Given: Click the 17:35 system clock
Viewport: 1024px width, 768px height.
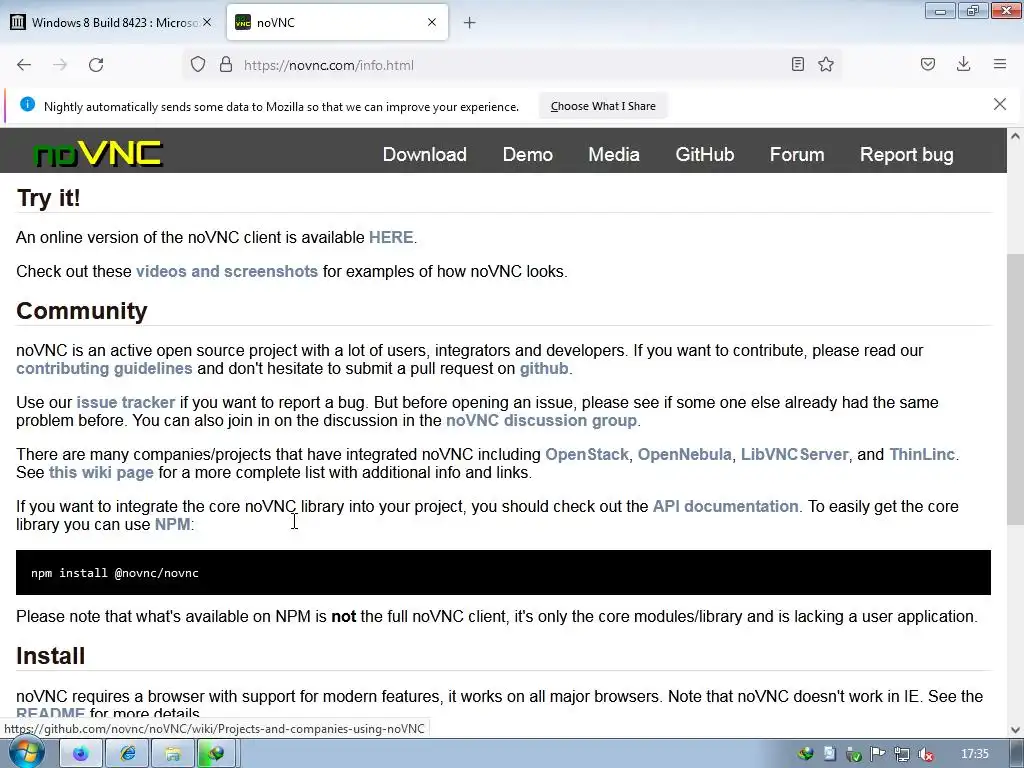Looking at the screenshot, I should (x=975, y=754).
